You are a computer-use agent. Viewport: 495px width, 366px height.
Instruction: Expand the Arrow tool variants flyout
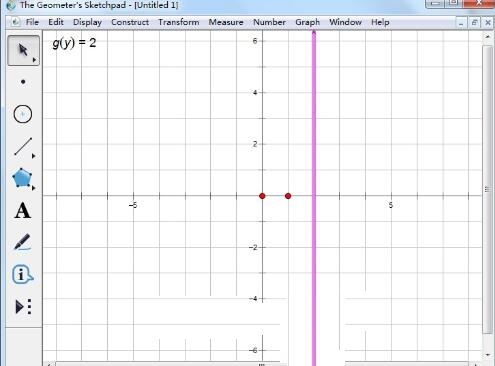point(34,60)
